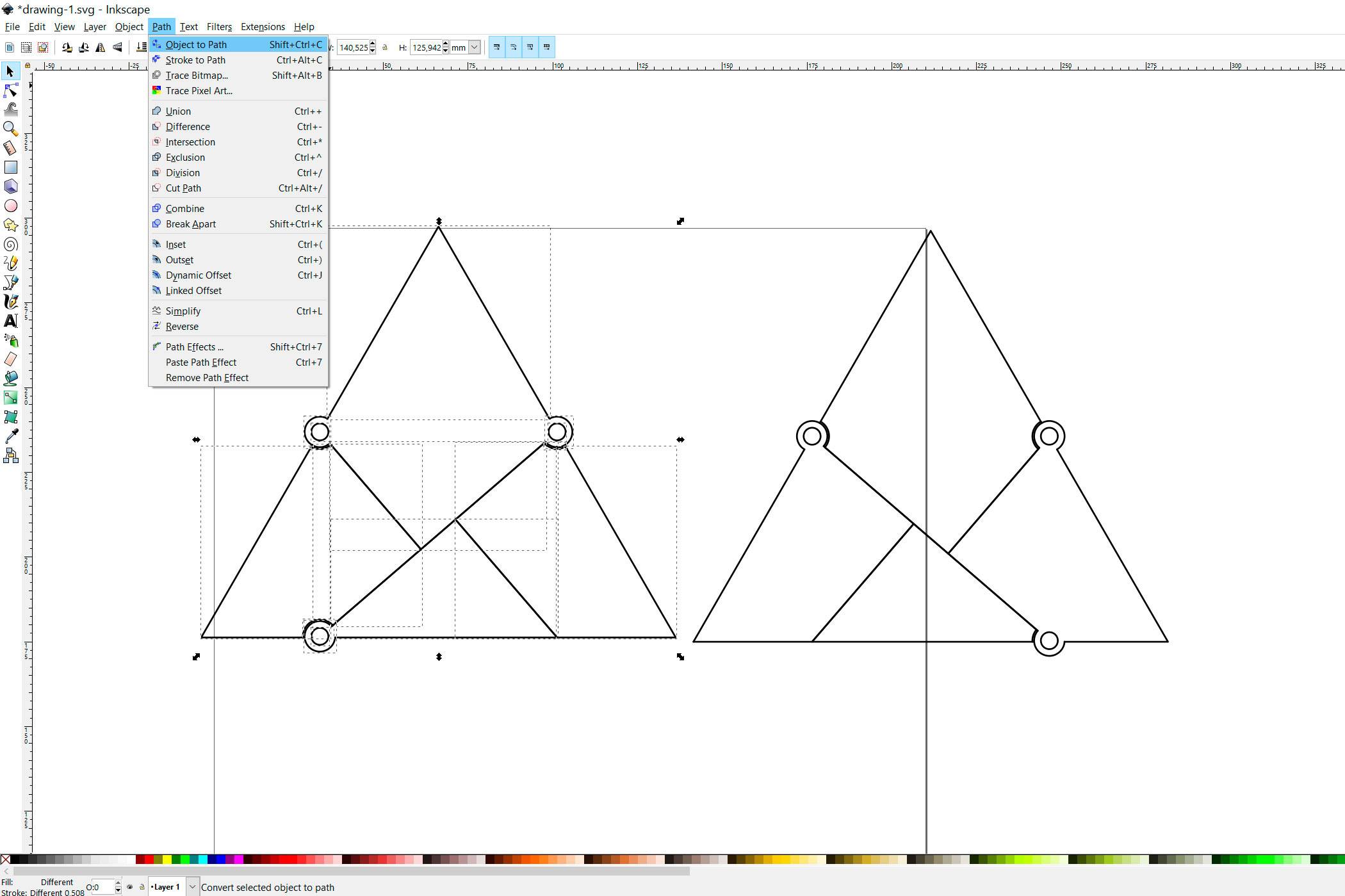Select the Rectangle tool

point(10,167)
